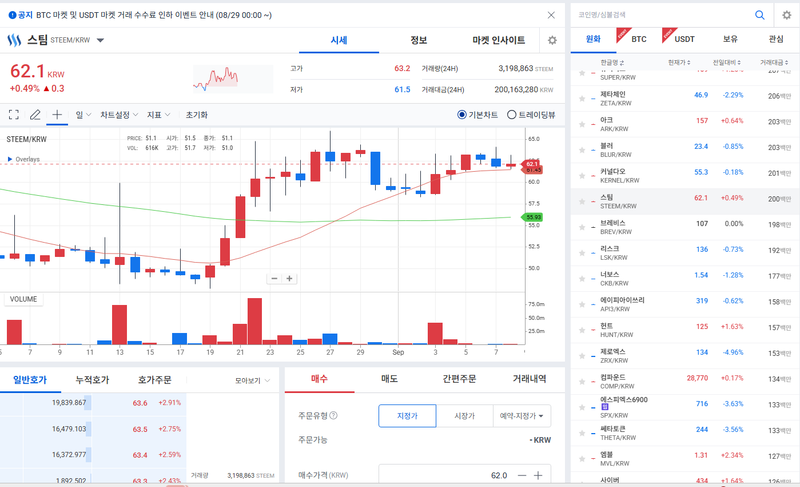Image resolution: width=800 pixels, height=487 pixels.
Task: Open 매수 buy tab
Action: (x=319, y=379)
